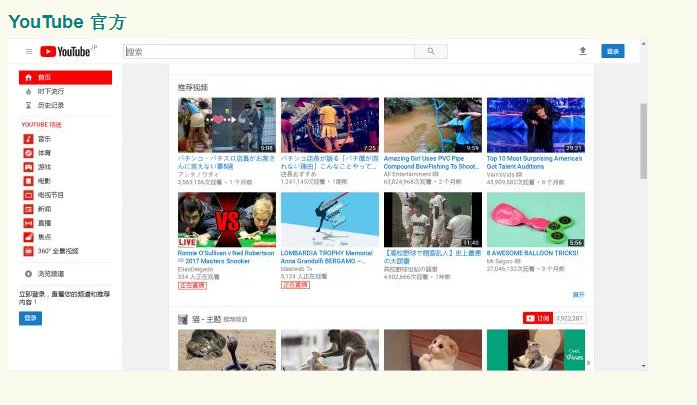This screenshot has height=405, width=697.
Task: Open the live snooker VS thumbnail
Action: tap(227, 220)
